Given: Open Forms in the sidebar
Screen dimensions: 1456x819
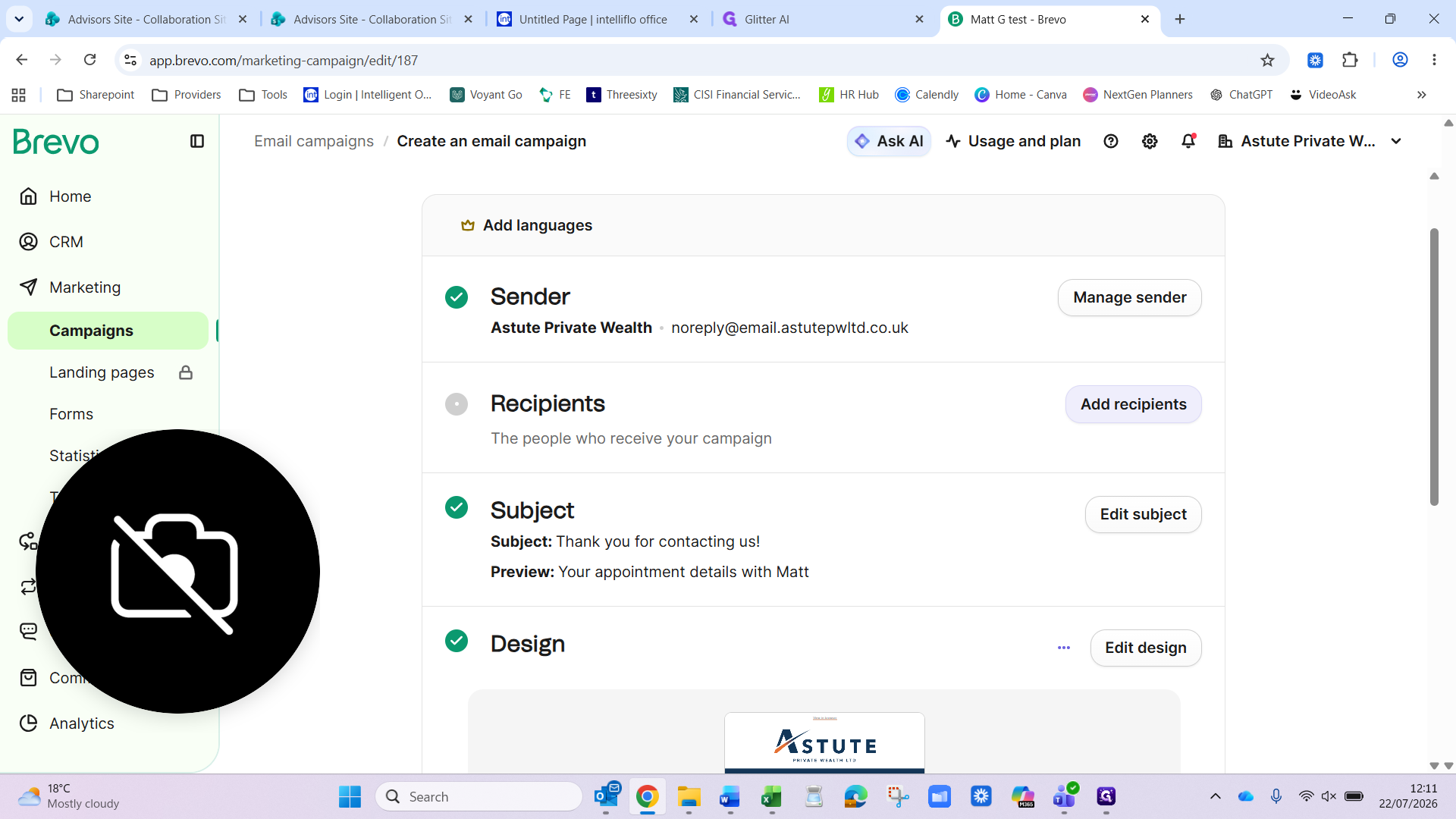Looking at the screenshot, I should 71,414.
